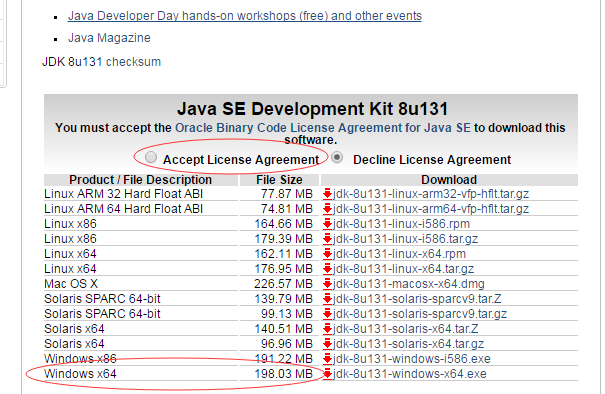Click download arrow icon for solaris-x64.tar.Z
This screenshot has width=605, height=394.
point(328,329)
